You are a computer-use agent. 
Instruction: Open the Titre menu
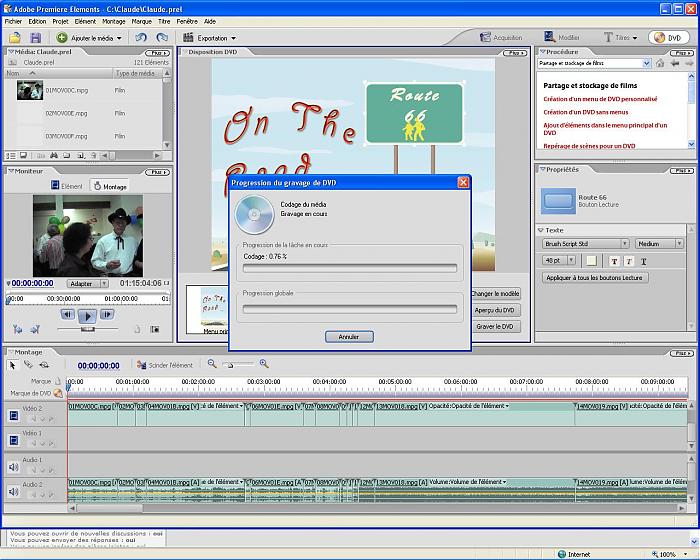164,21
